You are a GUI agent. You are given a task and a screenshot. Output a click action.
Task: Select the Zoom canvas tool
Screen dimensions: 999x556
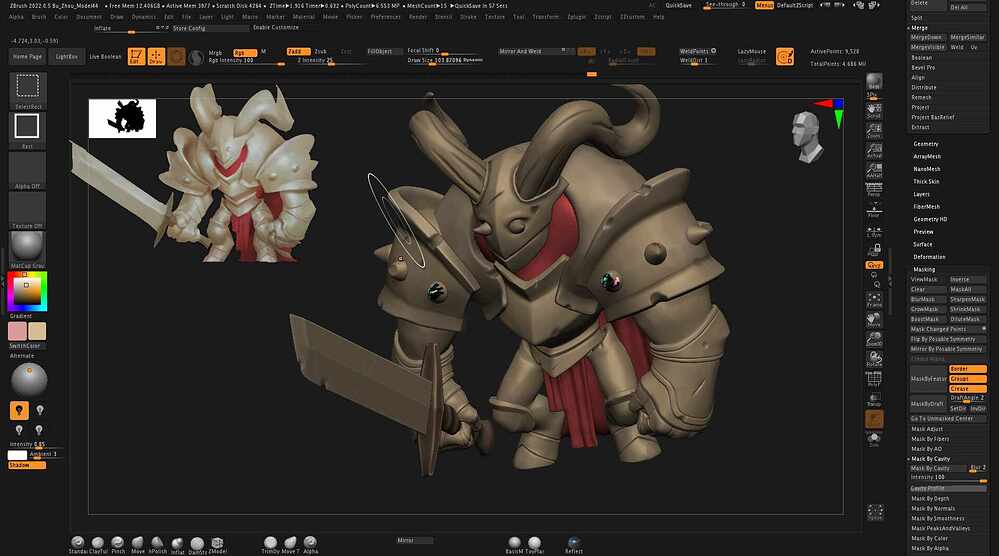874,131
